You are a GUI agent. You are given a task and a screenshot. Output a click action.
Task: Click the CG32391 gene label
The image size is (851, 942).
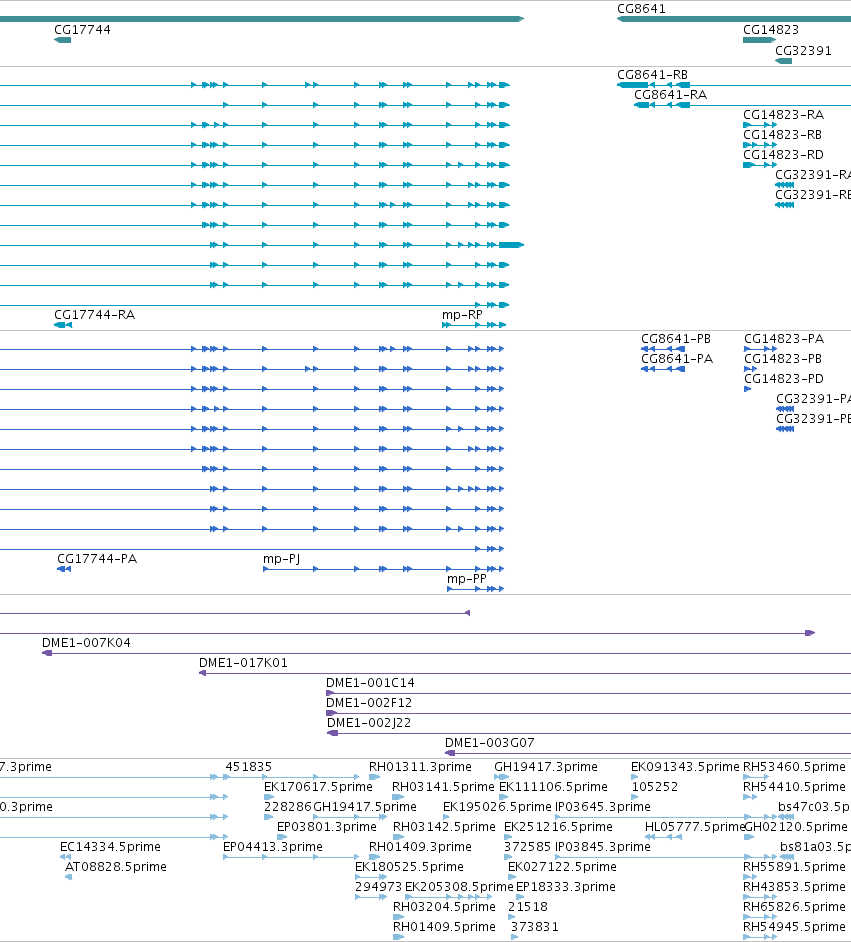(x=803, y=51)
